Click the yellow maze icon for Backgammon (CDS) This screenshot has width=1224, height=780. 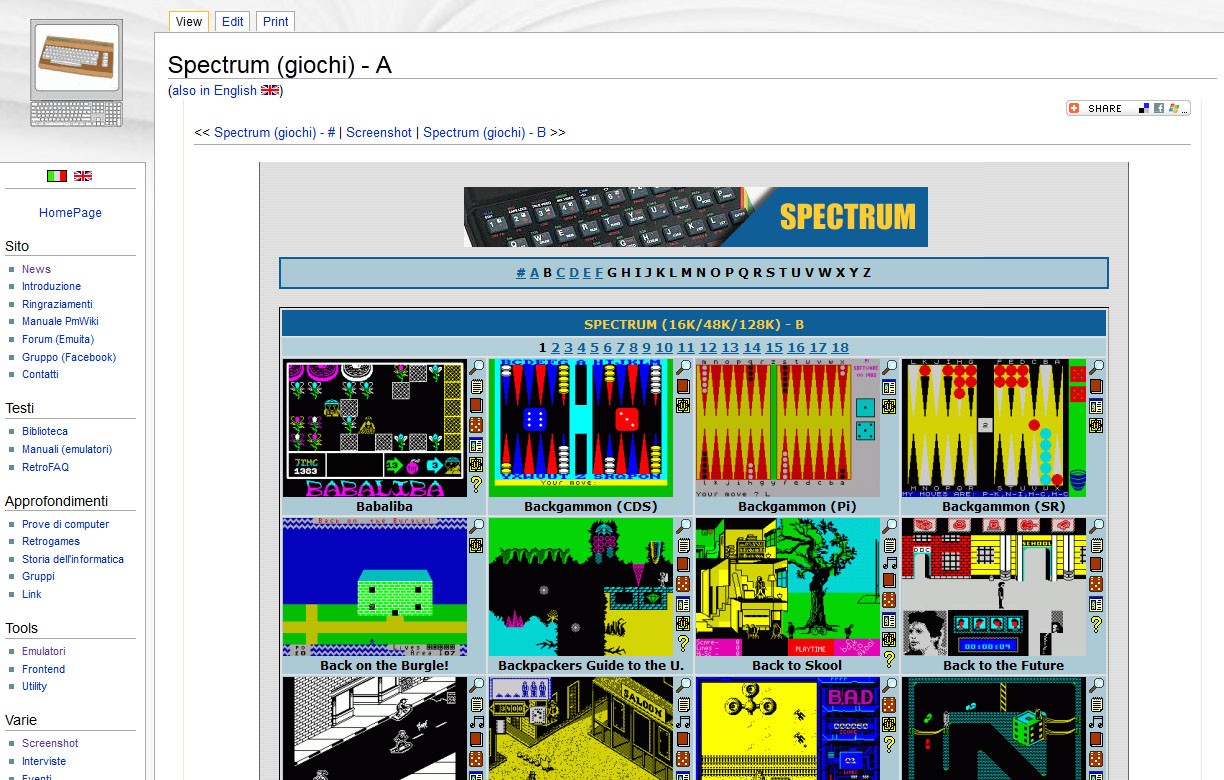683,405
